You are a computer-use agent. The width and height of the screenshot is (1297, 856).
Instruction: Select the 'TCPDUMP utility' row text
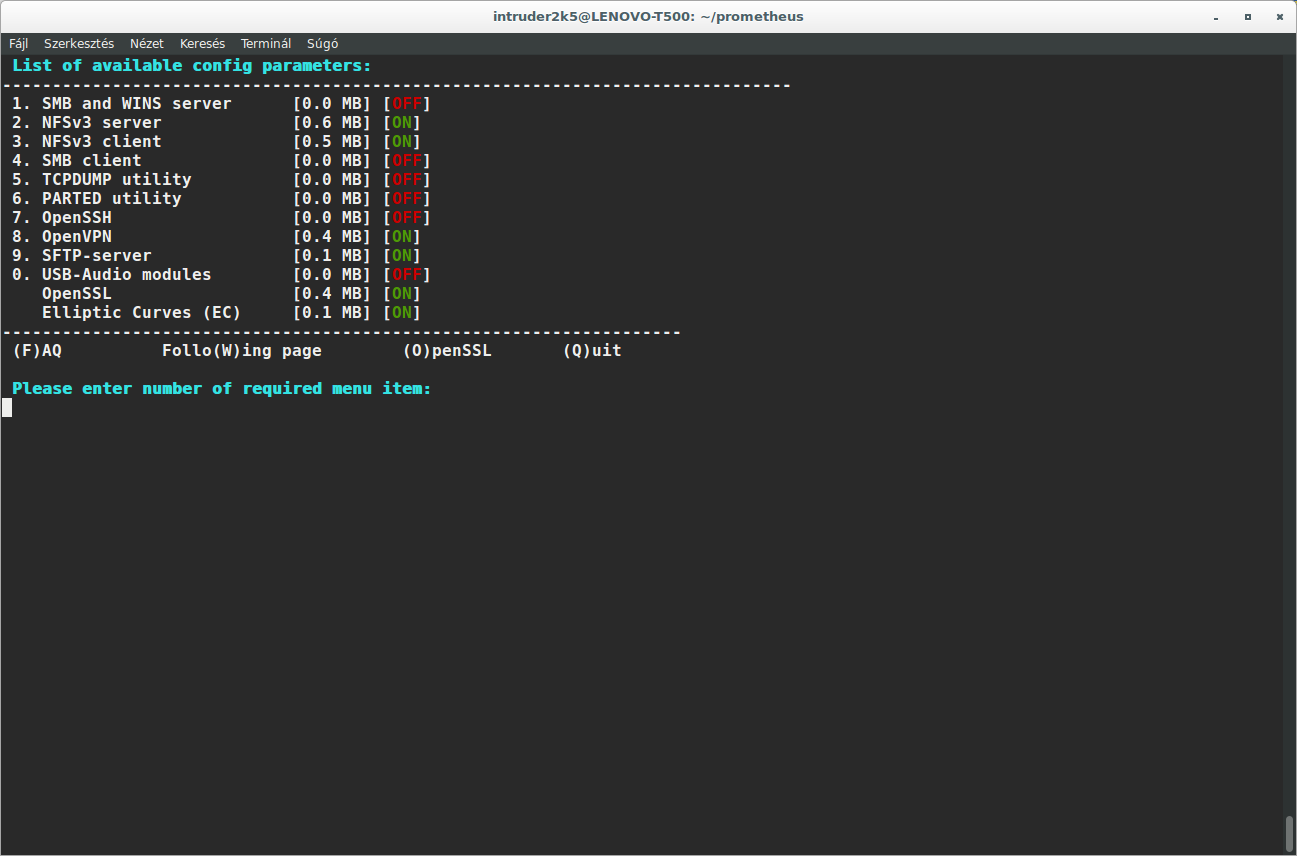point(116,180)
